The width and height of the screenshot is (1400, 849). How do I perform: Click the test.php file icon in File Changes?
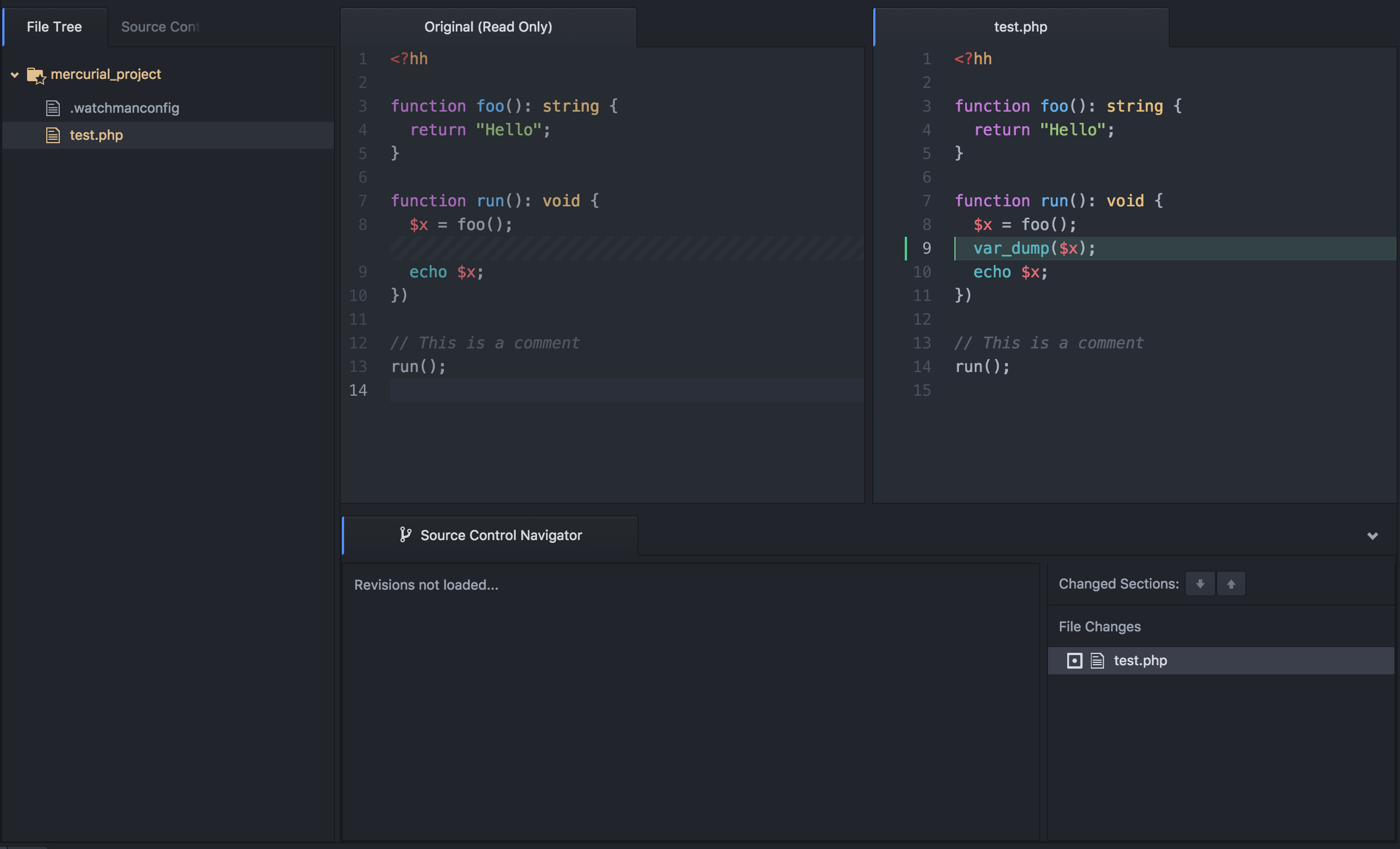pos(1097,660)
